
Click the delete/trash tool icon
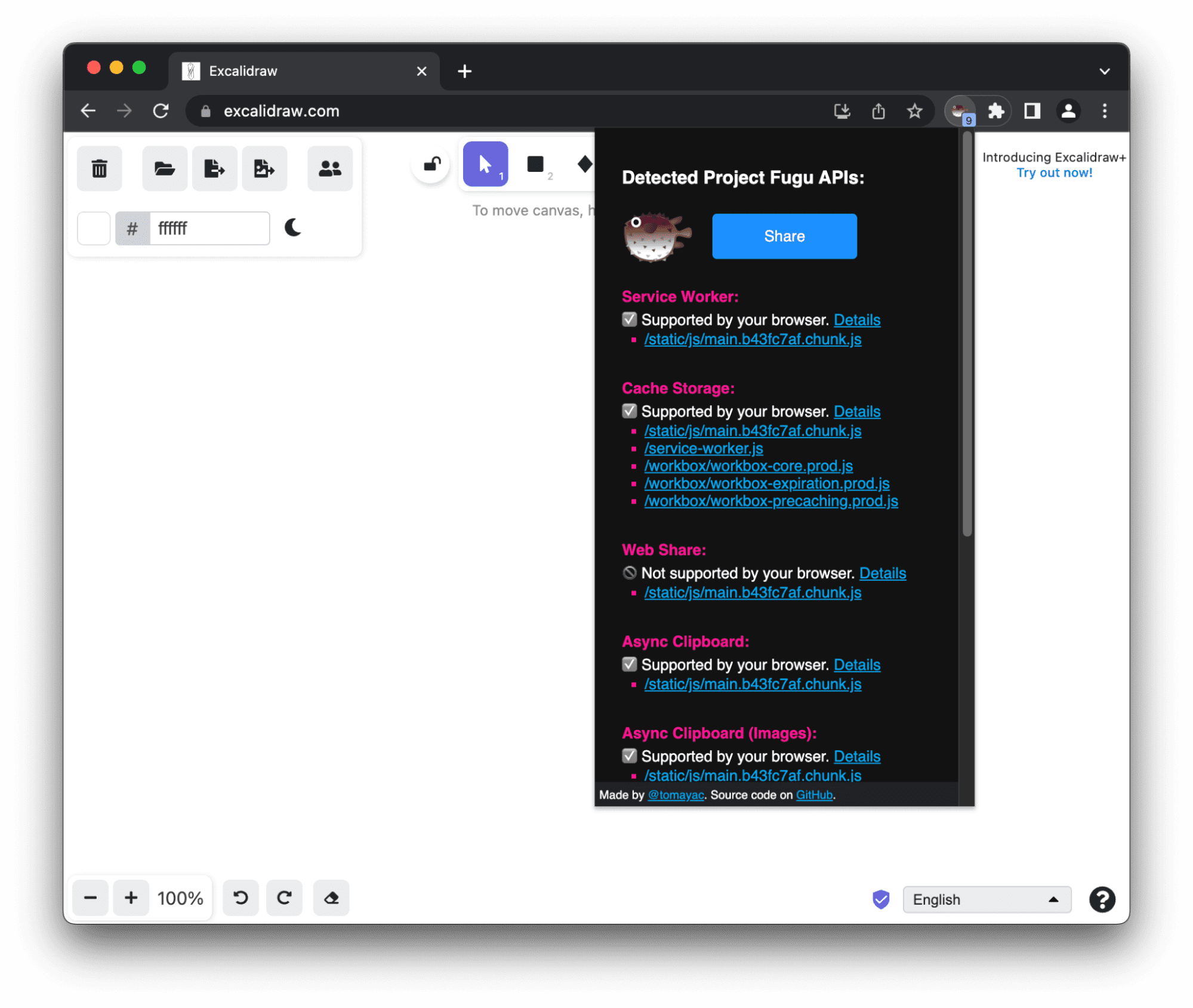[x=99, y=167]
